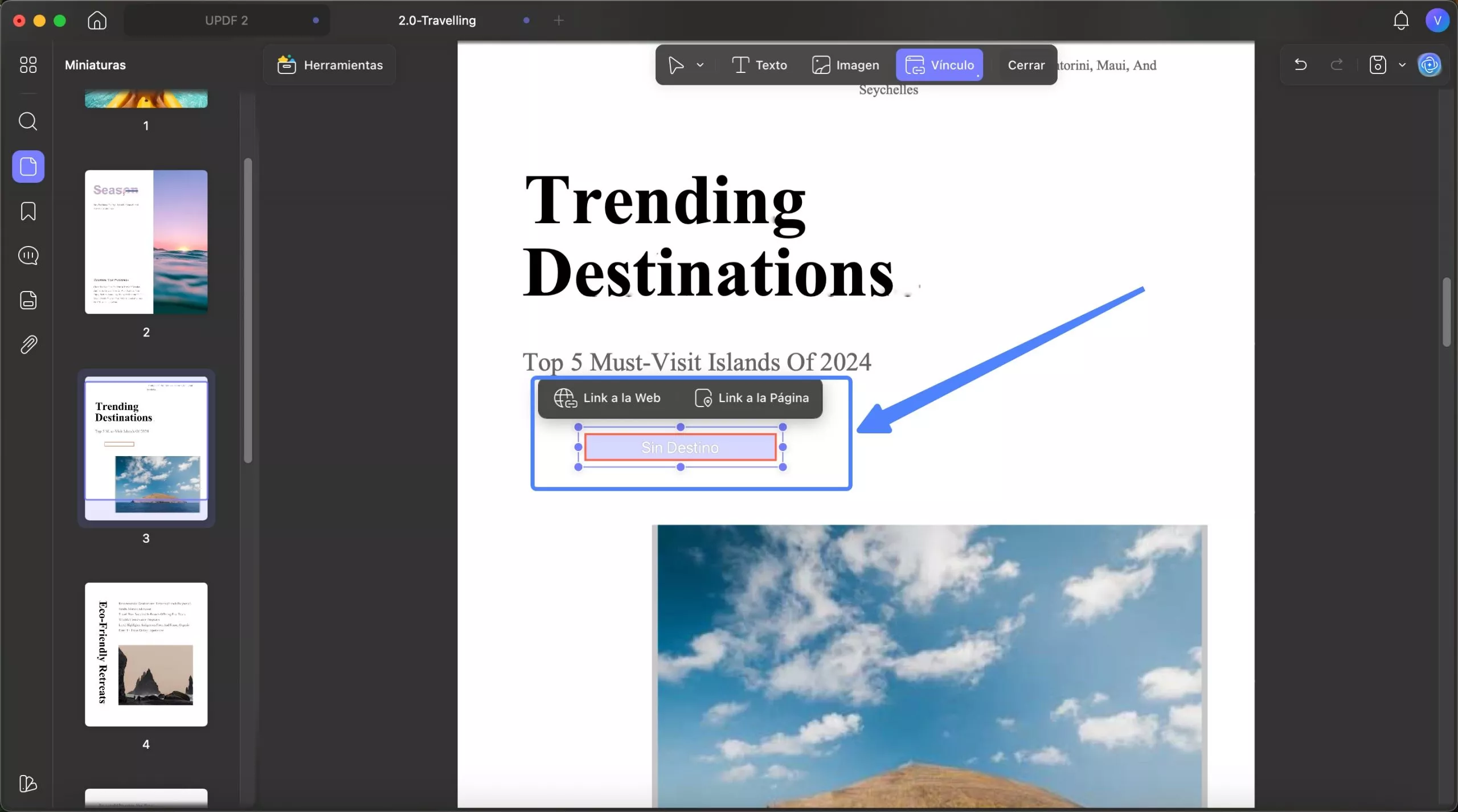1458x812 pixels.
Task: Open the comments panel icon
Action: point(28,256)
